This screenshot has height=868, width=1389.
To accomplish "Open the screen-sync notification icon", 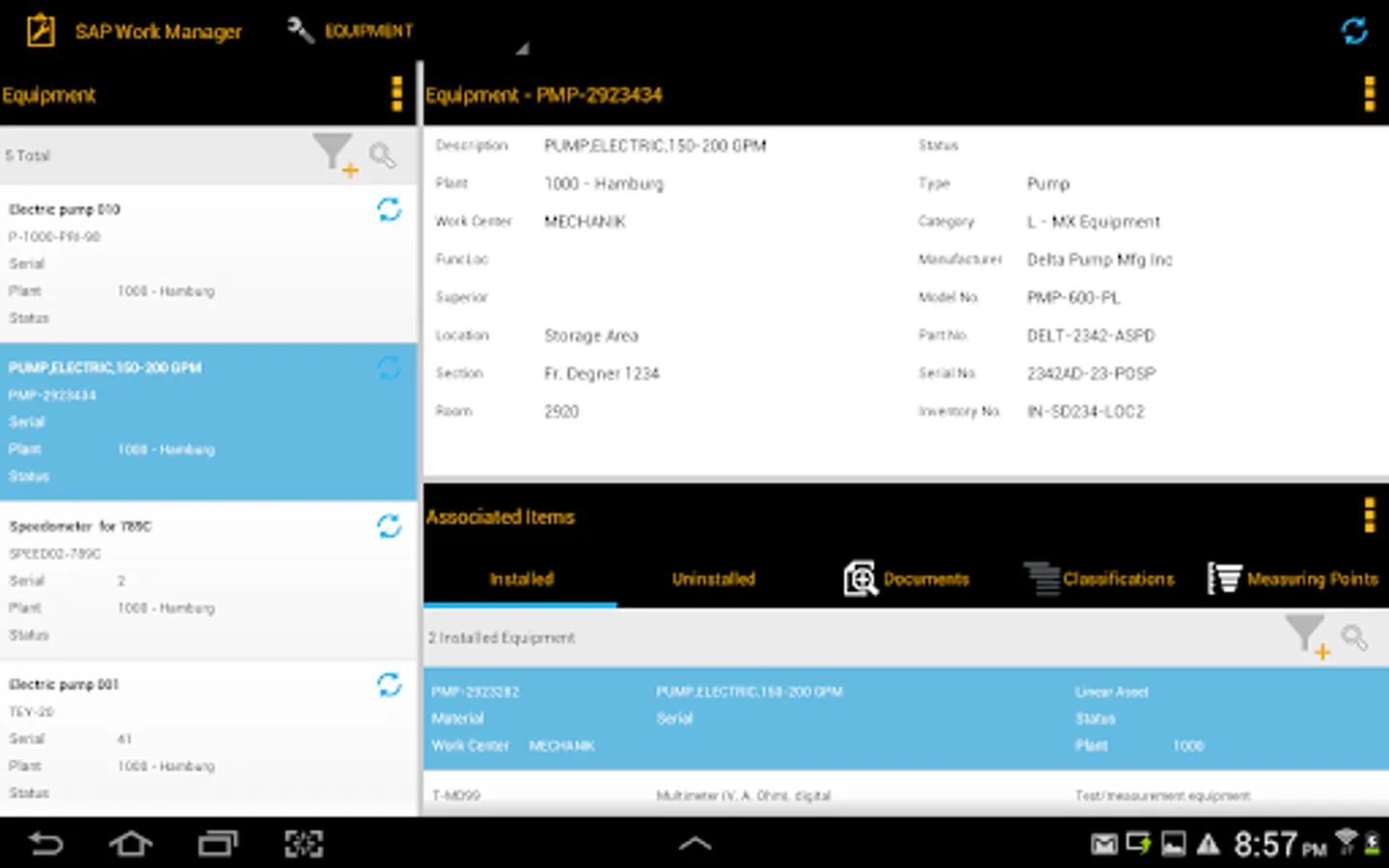I will click(x=1139, y=845).
